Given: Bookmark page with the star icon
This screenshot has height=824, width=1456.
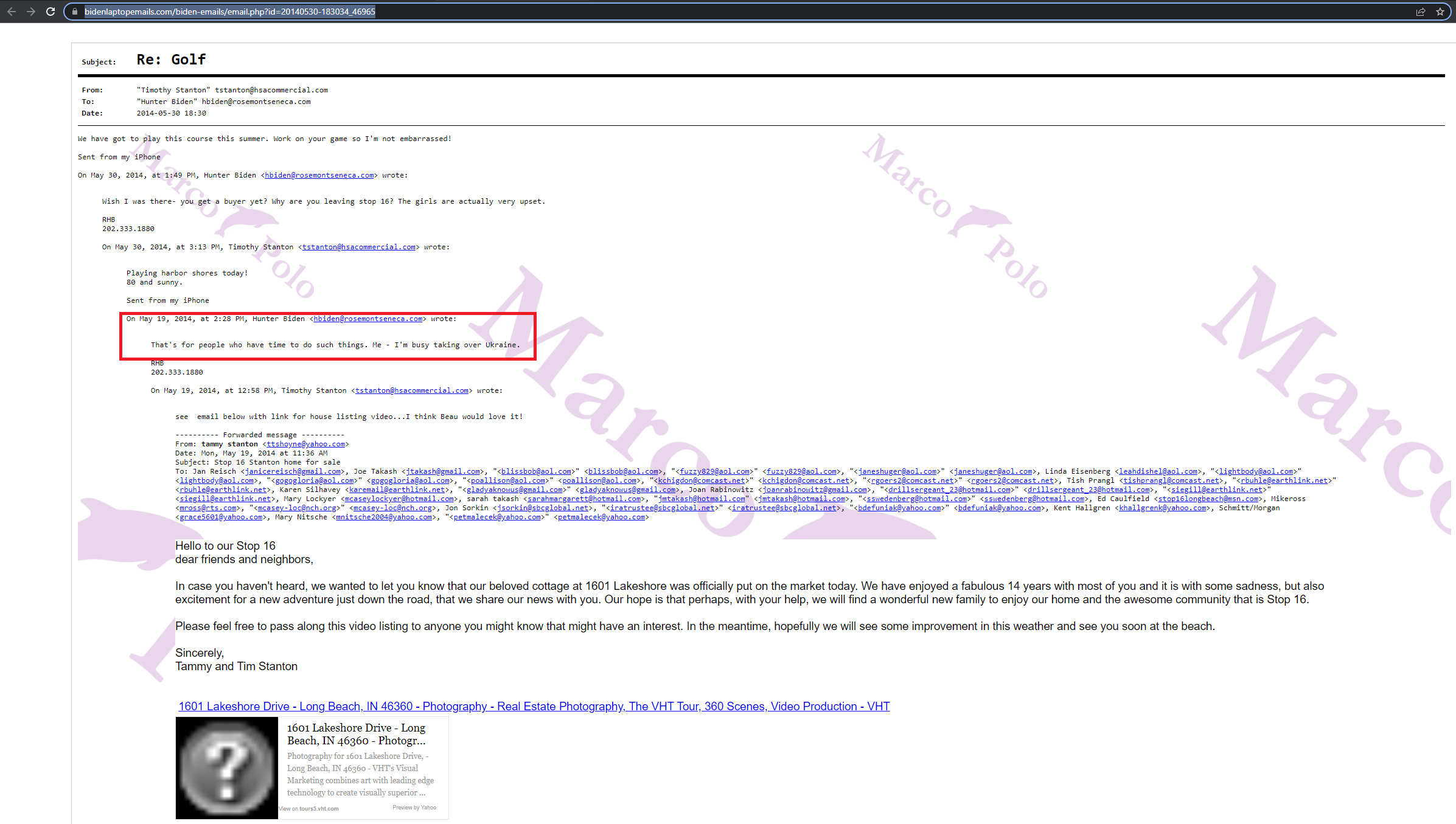Looking at the screenshot, I should pos(1440,12).
